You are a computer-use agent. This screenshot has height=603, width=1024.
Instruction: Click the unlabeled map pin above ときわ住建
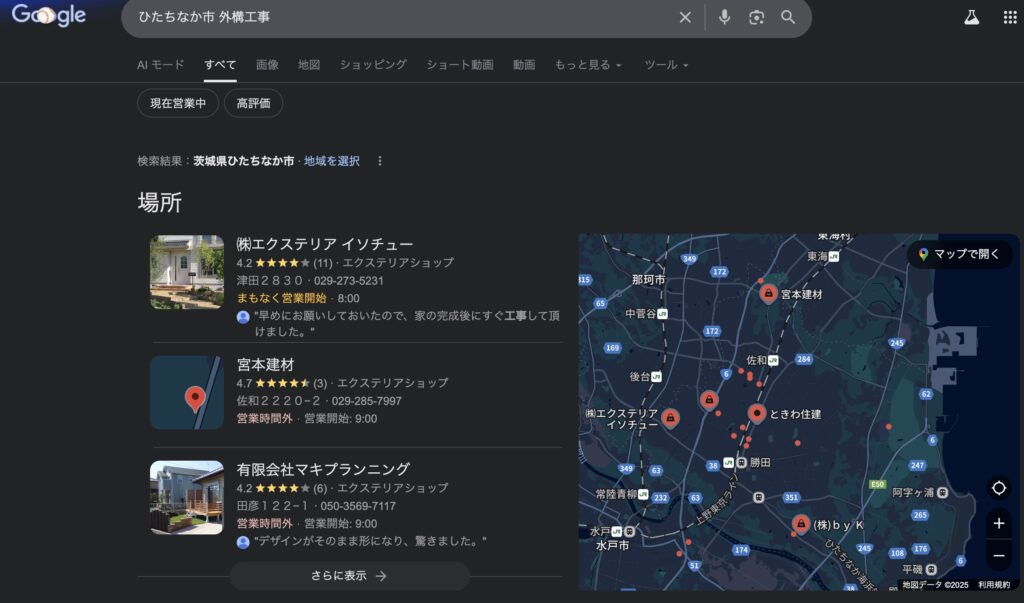coord(709,399)
